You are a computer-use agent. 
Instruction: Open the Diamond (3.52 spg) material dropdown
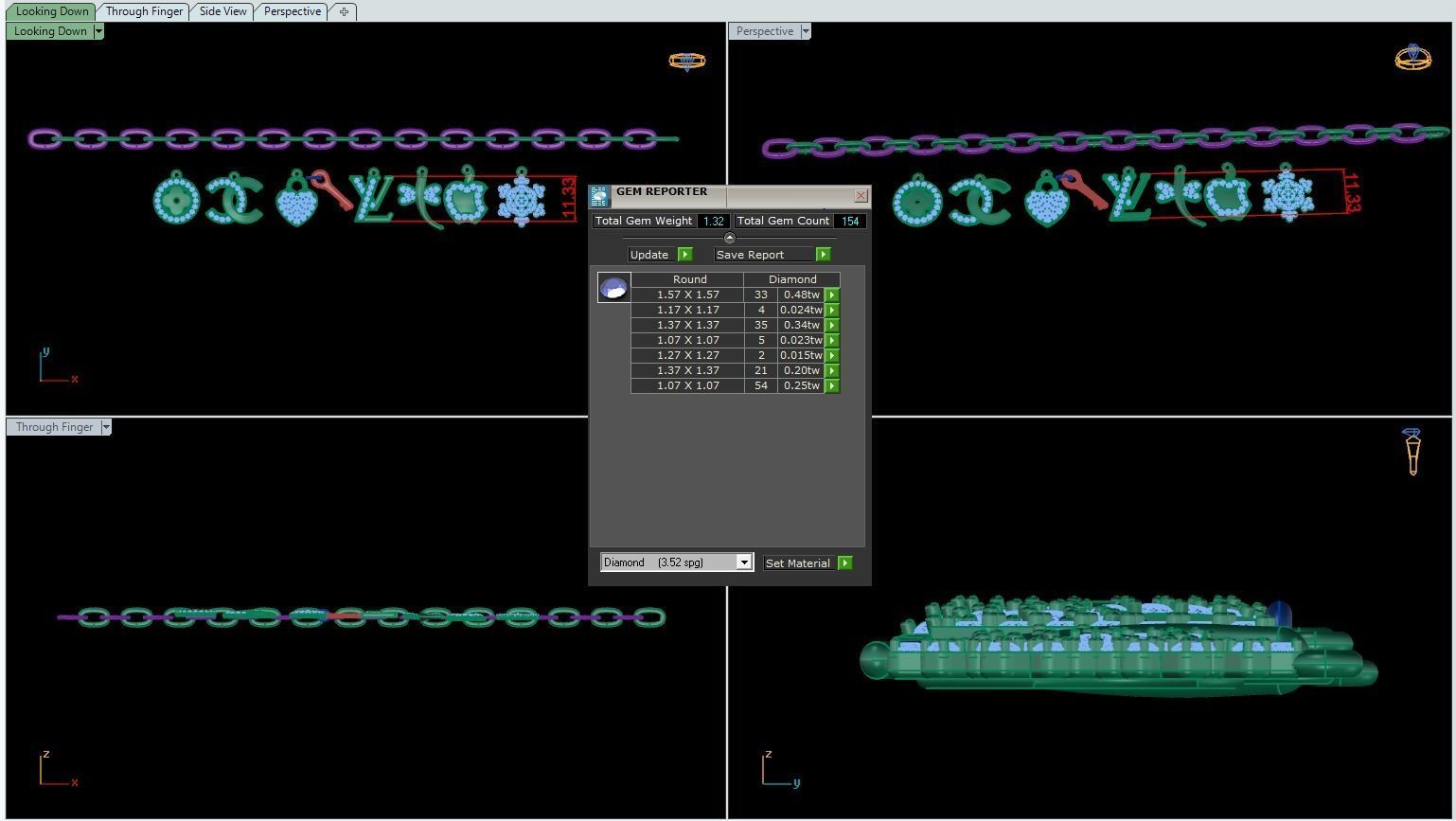pyautogui.click(x=677, y=562)
